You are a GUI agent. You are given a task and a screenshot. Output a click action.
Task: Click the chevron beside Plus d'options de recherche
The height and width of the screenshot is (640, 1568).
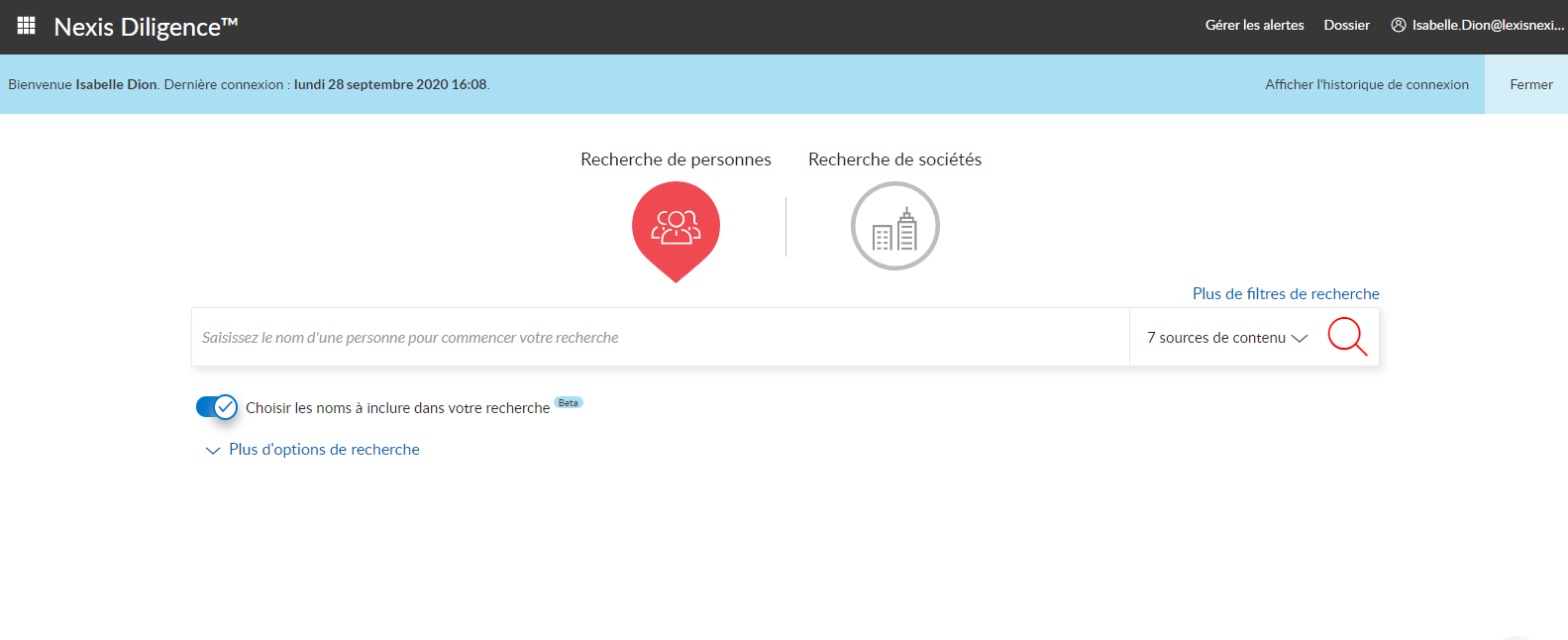[212, 451]
